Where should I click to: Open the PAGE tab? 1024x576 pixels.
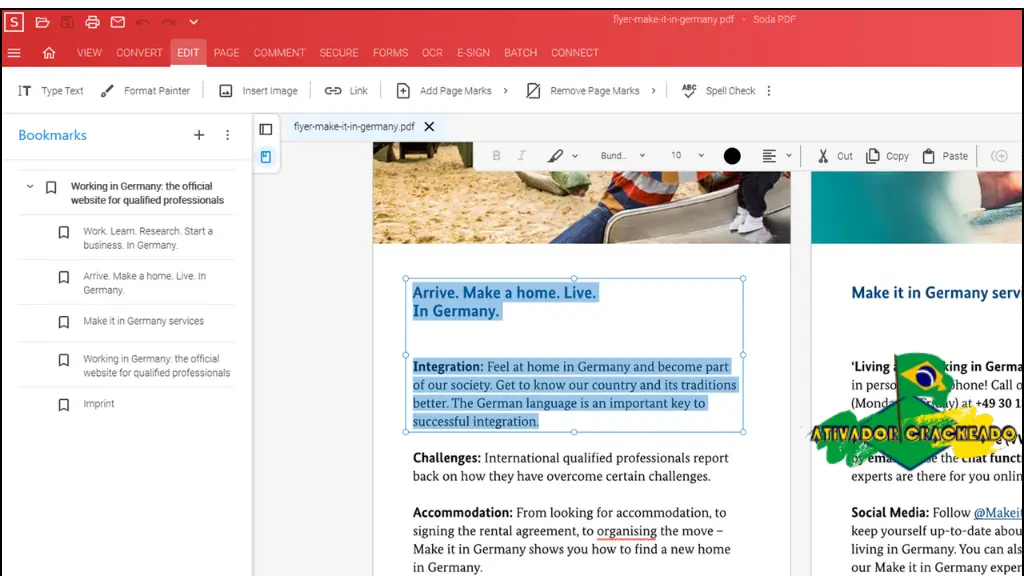pyautogui.click(x=227, y=53)
